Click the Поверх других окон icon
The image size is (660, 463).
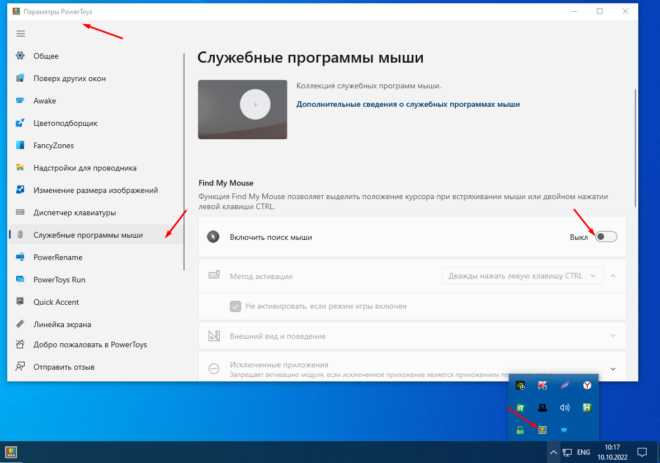[x=20, y=78]
